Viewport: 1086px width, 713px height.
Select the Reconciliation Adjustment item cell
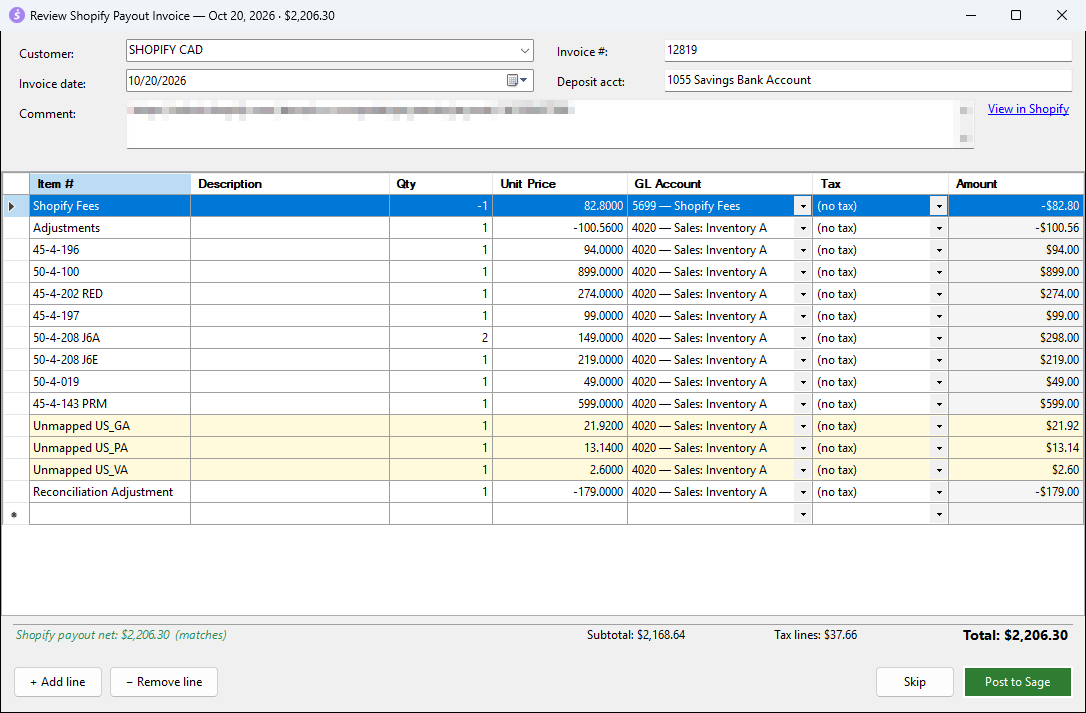(109, 491)
